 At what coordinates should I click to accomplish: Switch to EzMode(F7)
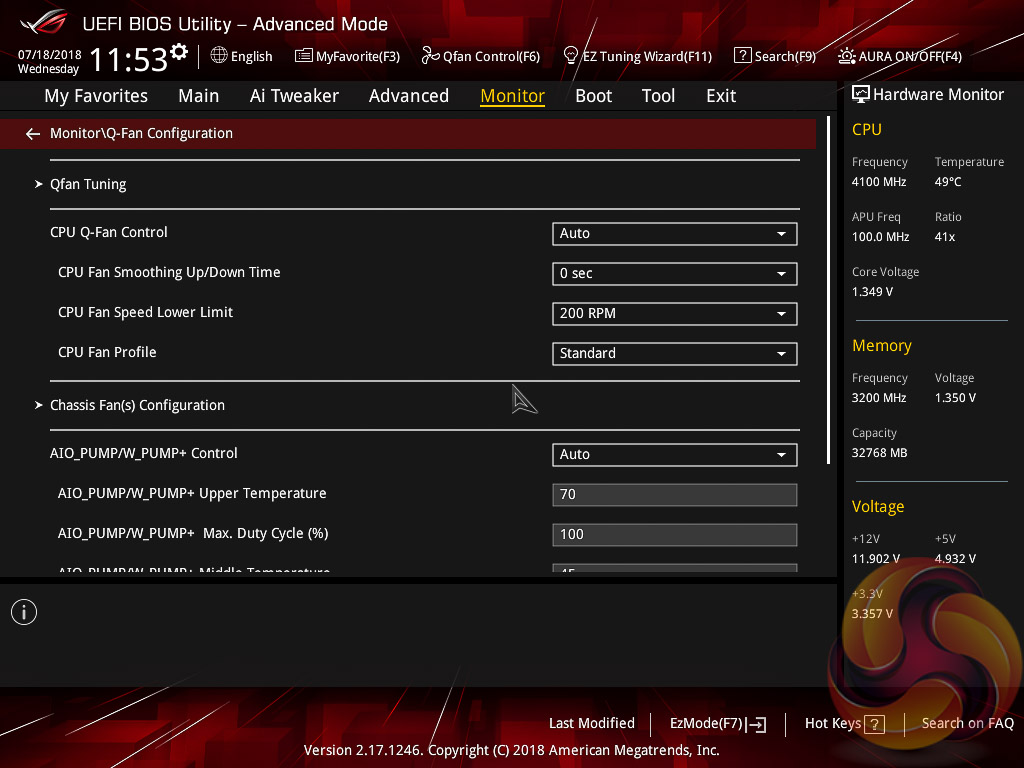[x=717, y=724]
